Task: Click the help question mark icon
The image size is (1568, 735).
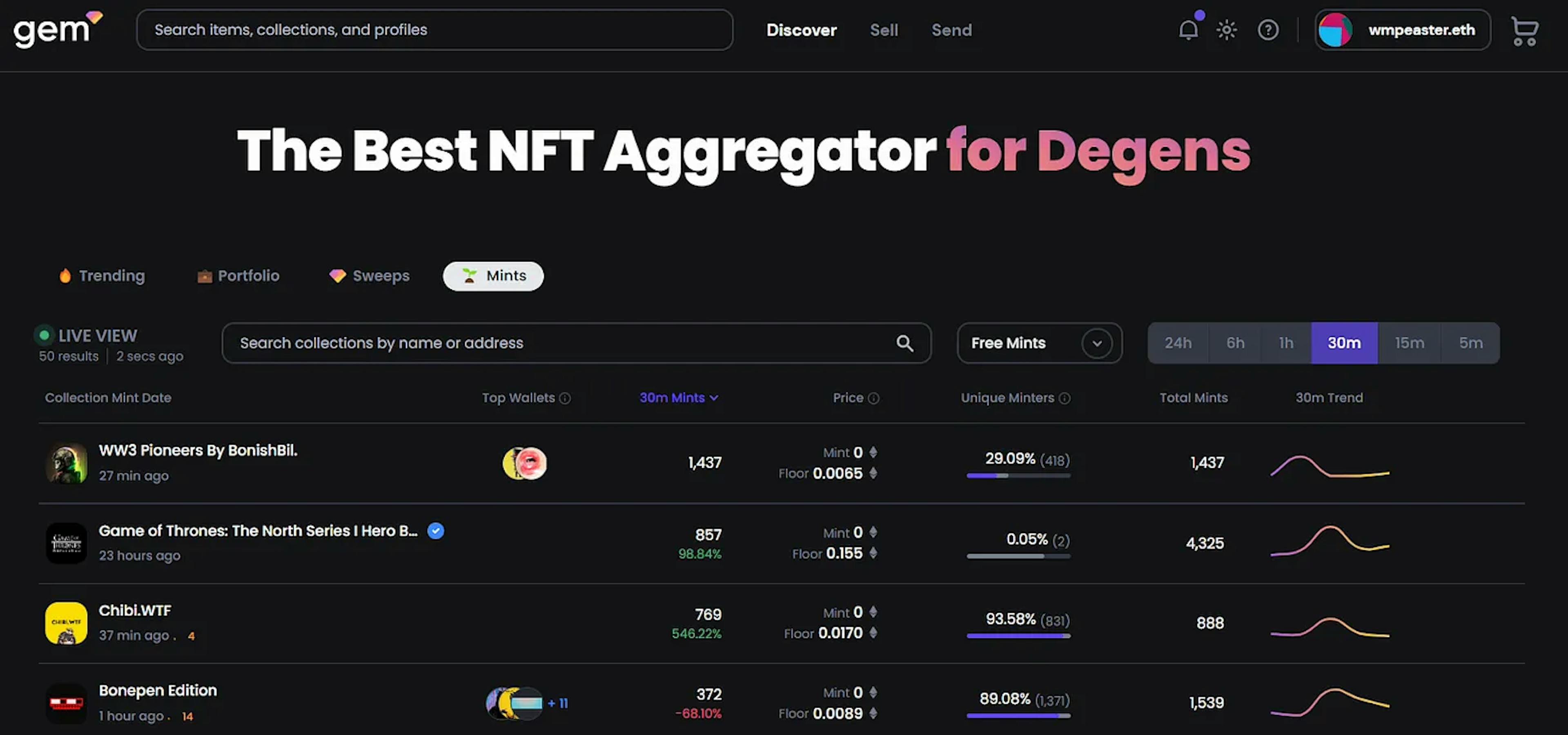Action: tap(1268, 29)
